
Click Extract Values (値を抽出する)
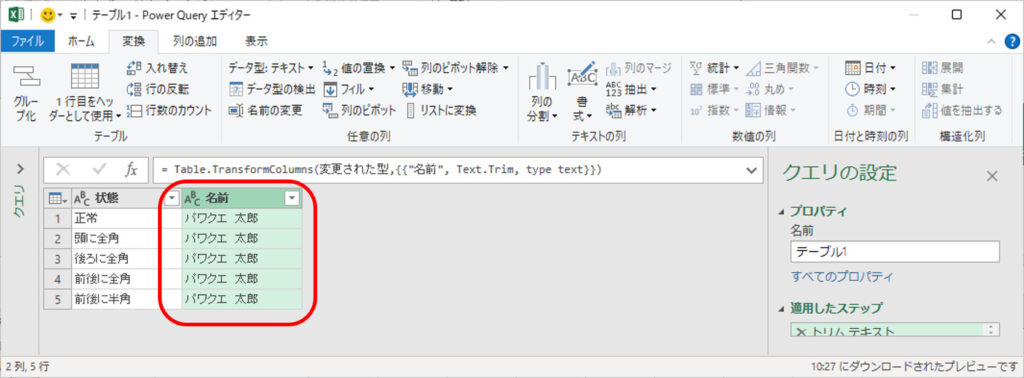tap(961, 110)
